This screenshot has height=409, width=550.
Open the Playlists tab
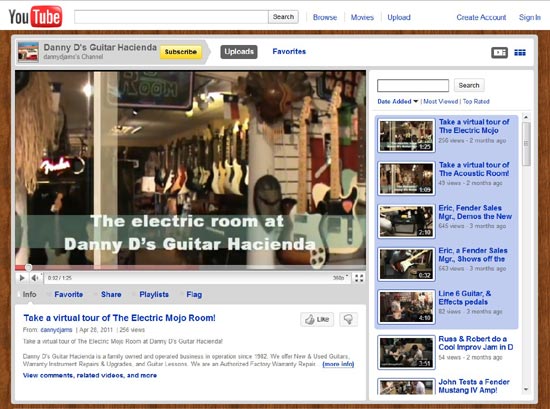pos(154,295)
